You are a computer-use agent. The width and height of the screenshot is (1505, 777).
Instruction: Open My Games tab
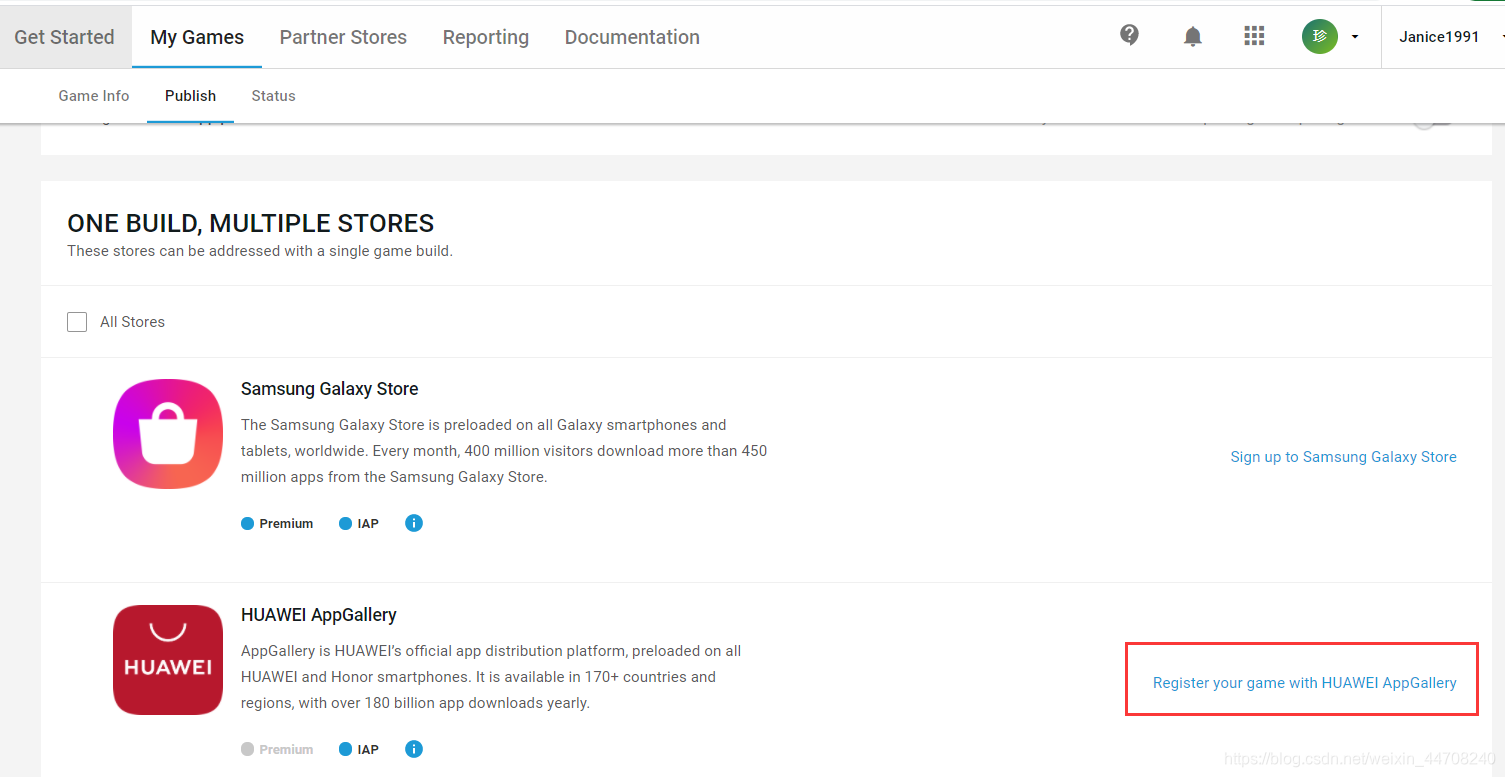[197, 37]
